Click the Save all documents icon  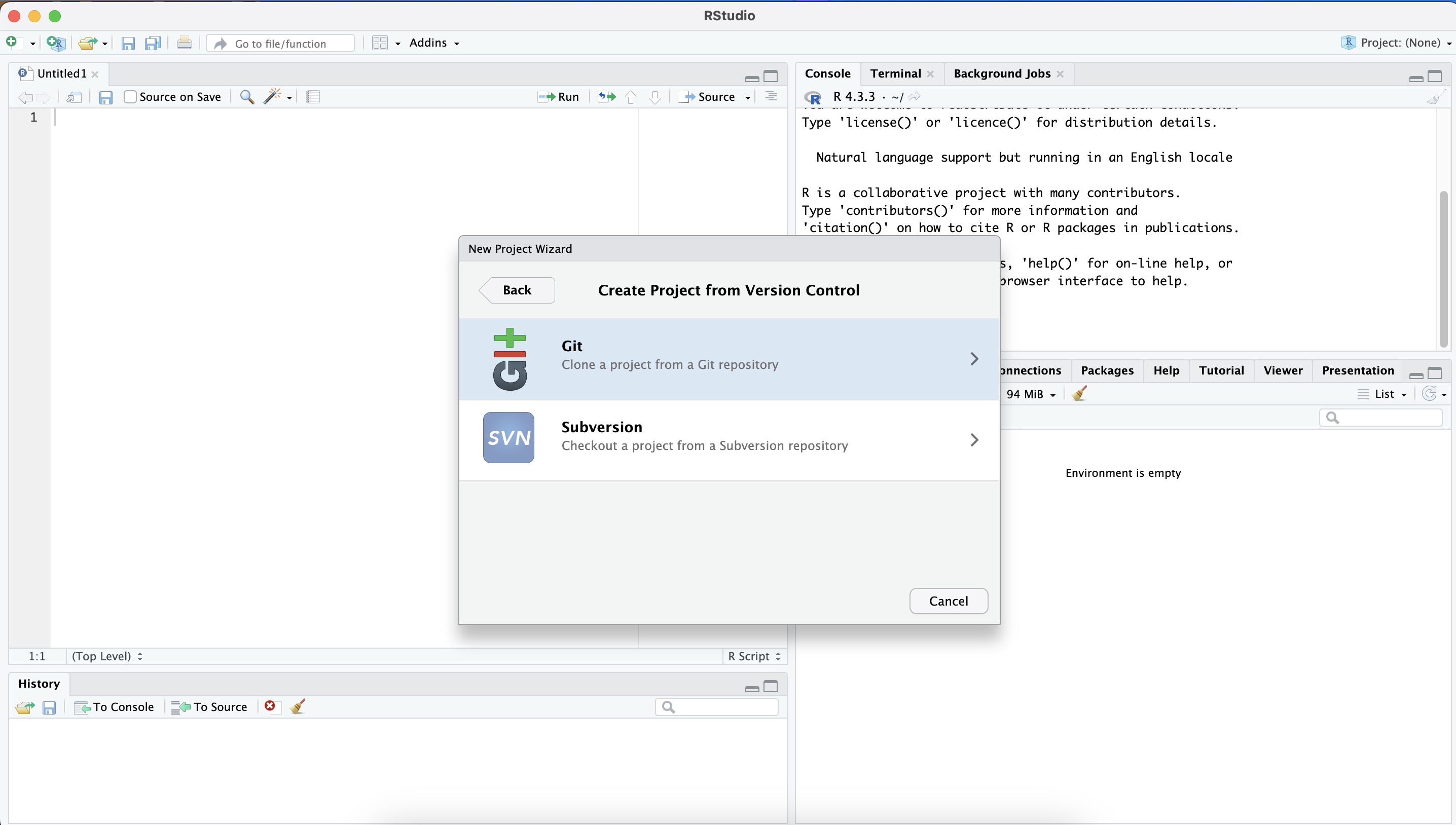click(x=153, y=44)
